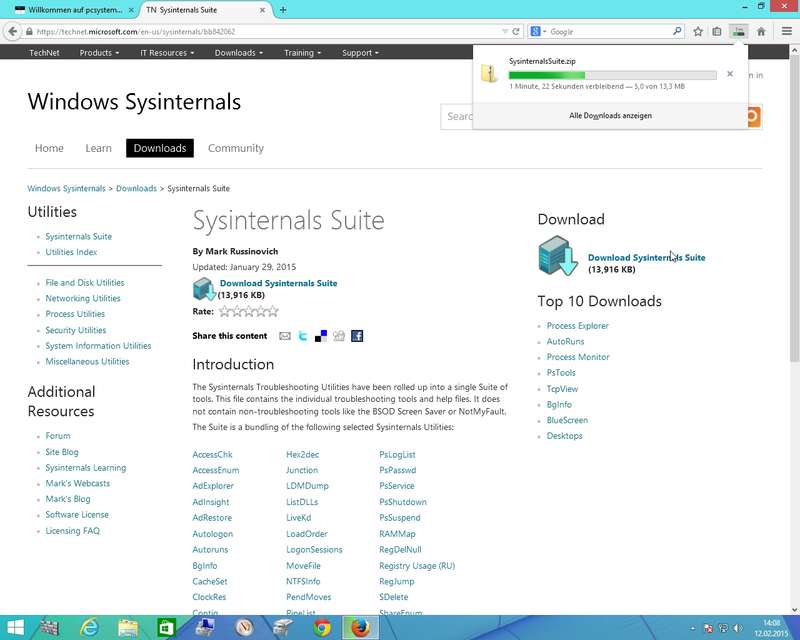Image resolution: width=800 pixels, height=640 pixels.
Task: Click the Firefox taskbar icon
Action: pos(360,628)
